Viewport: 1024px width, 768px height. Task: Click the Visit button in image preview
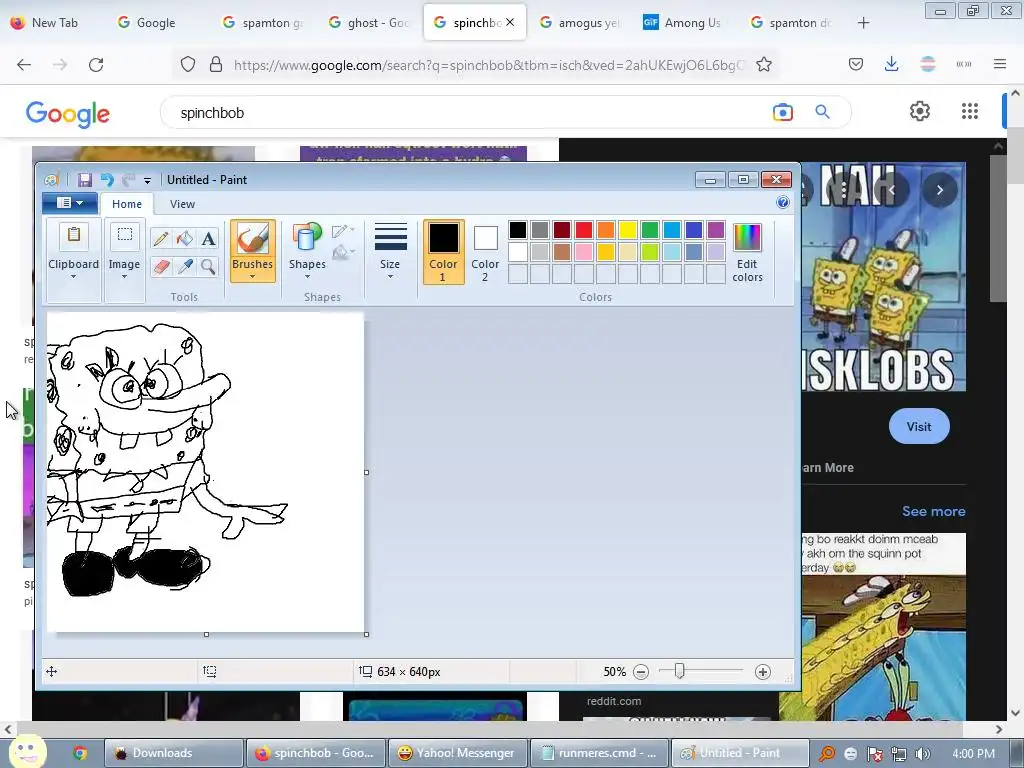coord(919,426)
